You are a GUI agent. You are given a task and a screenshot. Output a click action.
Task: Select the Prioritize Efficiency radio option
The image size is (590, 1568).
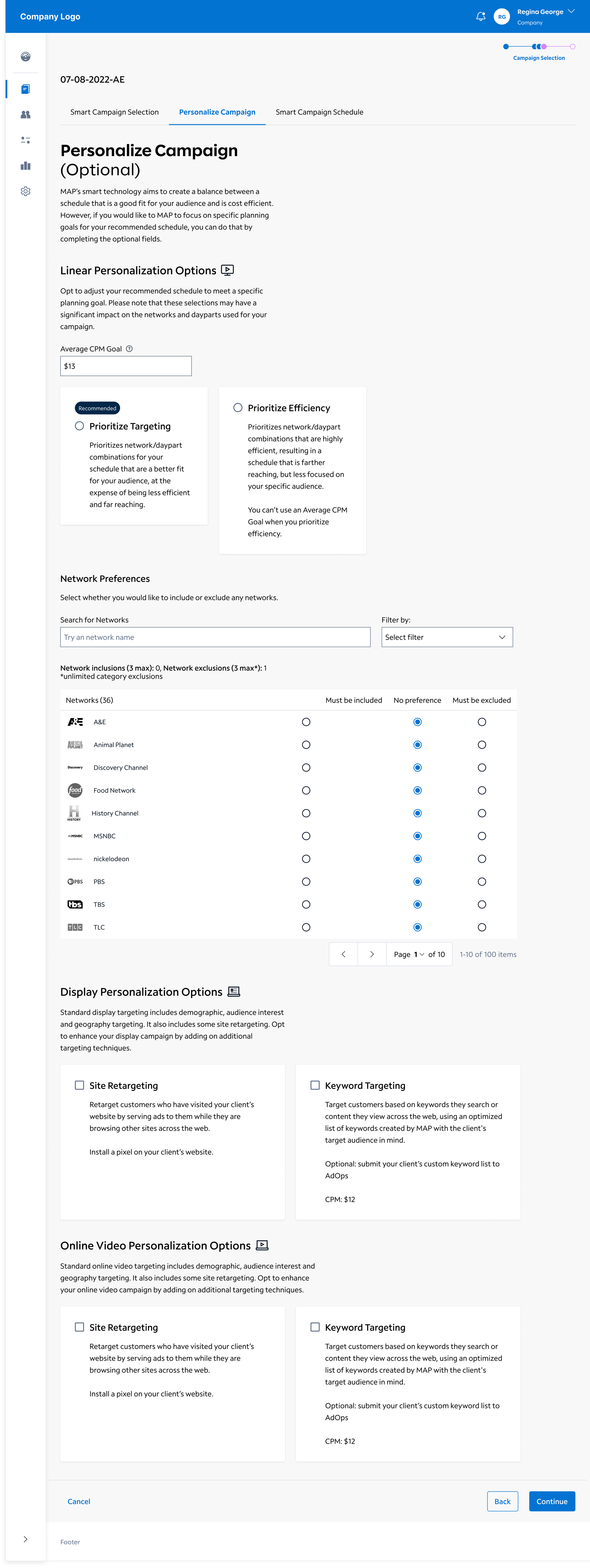point(238,408)
